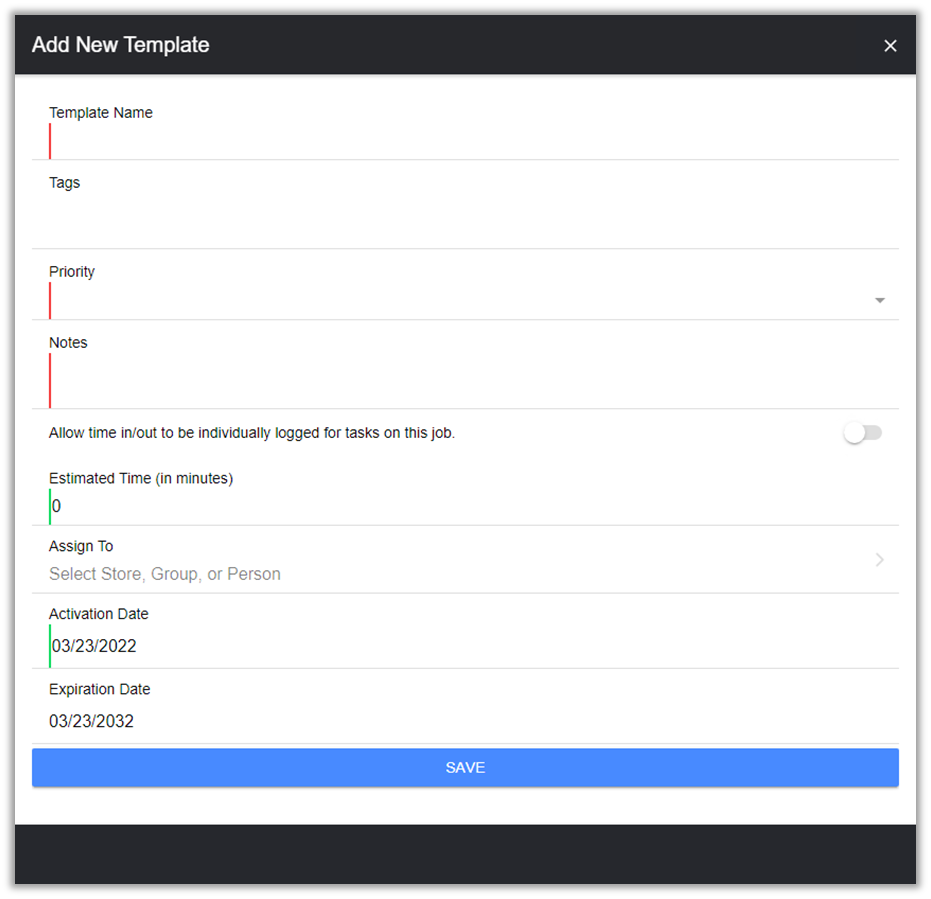This screenshot has width=931, height=899.
Task: Click the "Template Name" label
Action: tap(101, 113)
